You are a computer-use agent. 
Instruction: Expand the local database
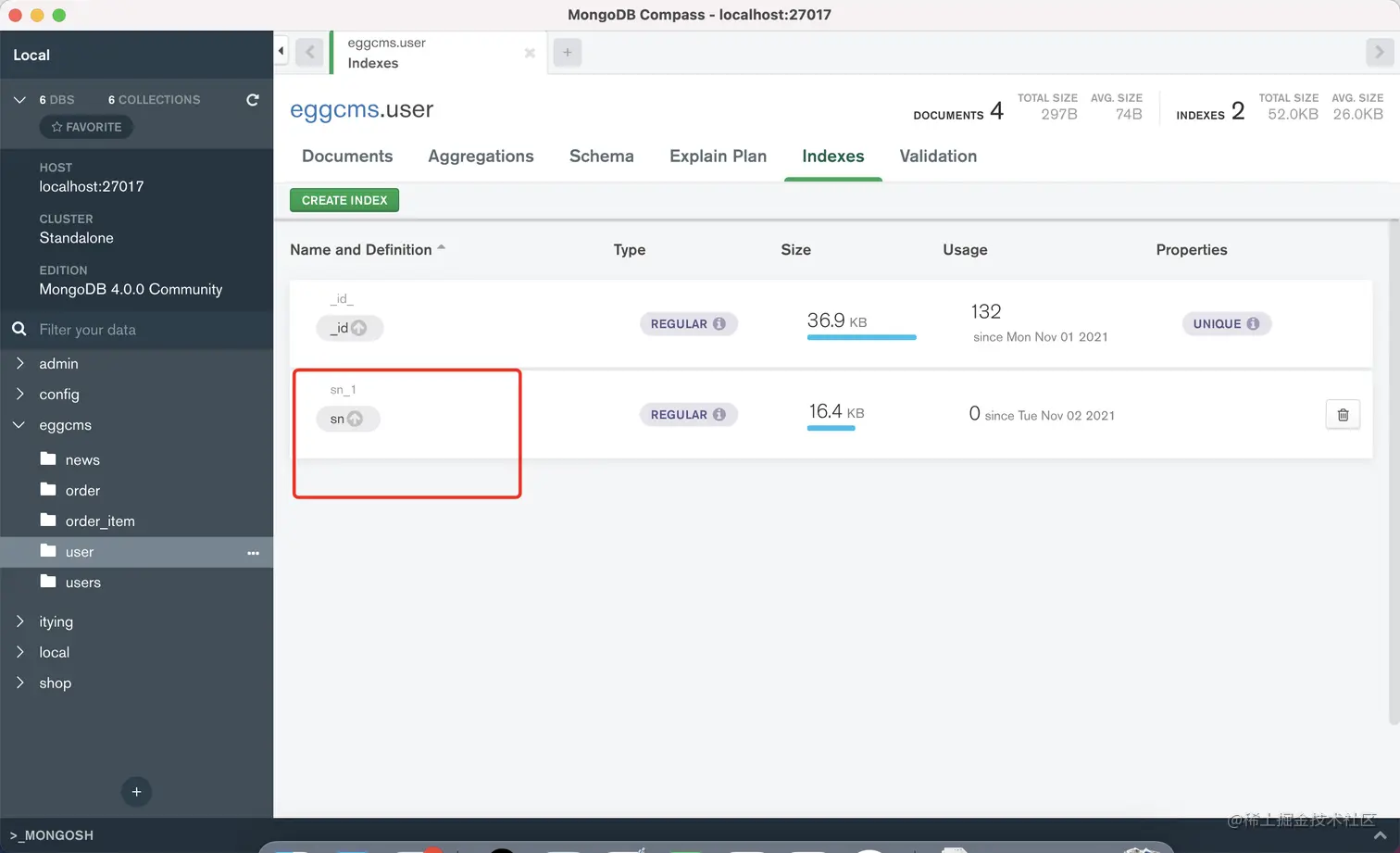[x=19, y=652]
